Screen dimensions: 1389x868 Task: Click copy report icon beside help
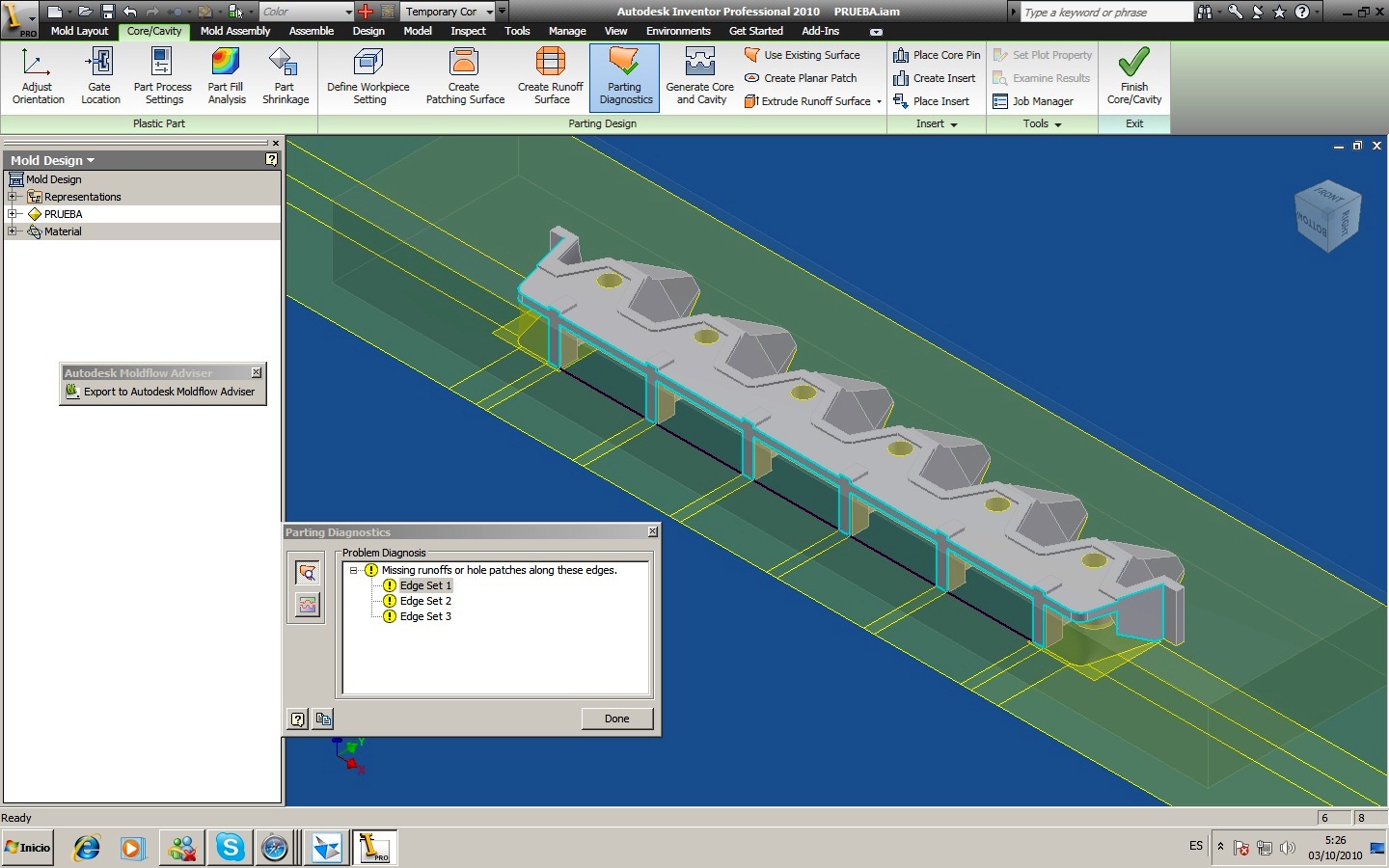[323, 719]
